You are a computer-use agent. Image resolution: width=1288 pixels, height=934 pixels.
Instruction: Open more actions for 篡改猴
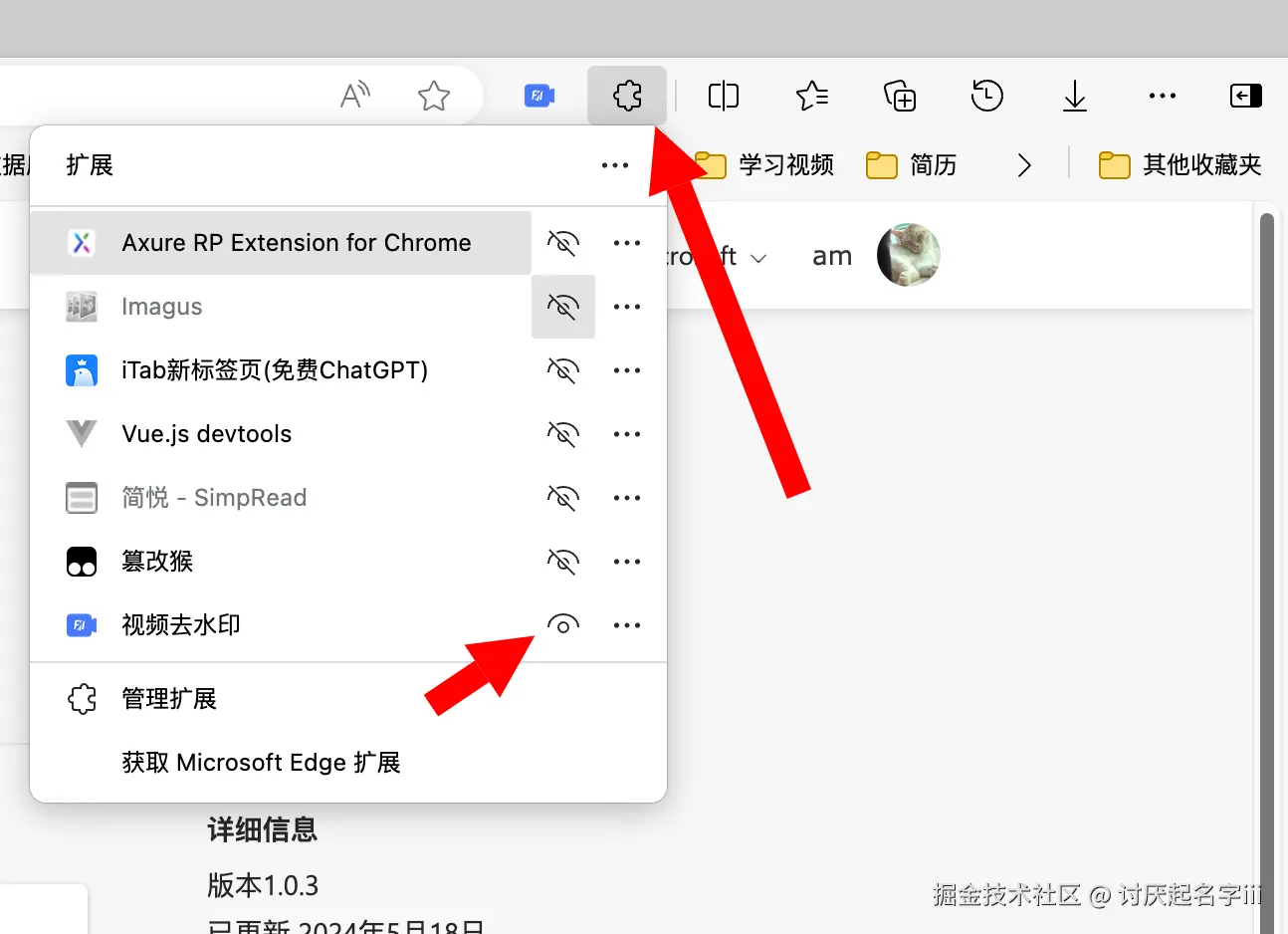[x=627, y=562]
